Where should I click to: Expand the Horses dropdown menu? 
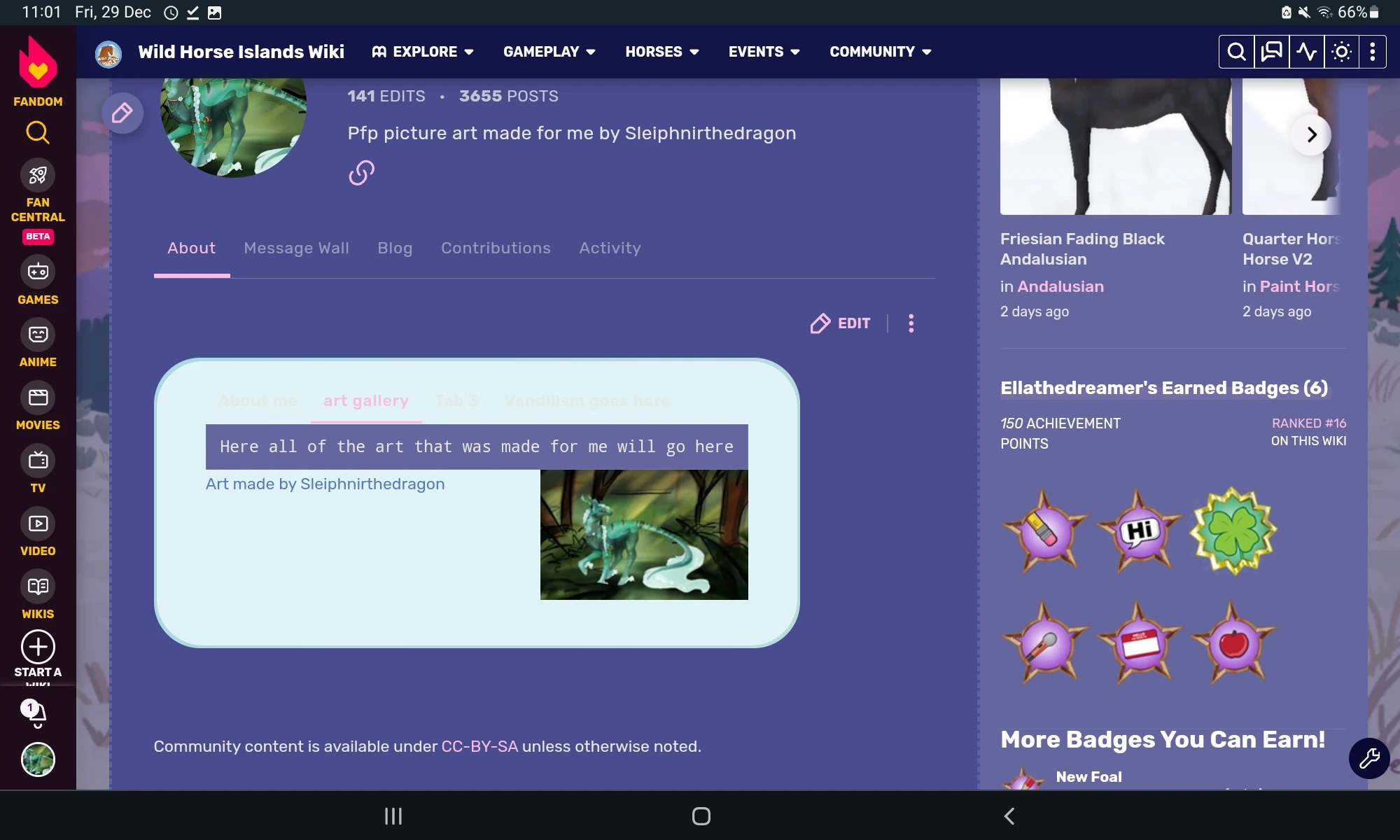click(661, 52)
